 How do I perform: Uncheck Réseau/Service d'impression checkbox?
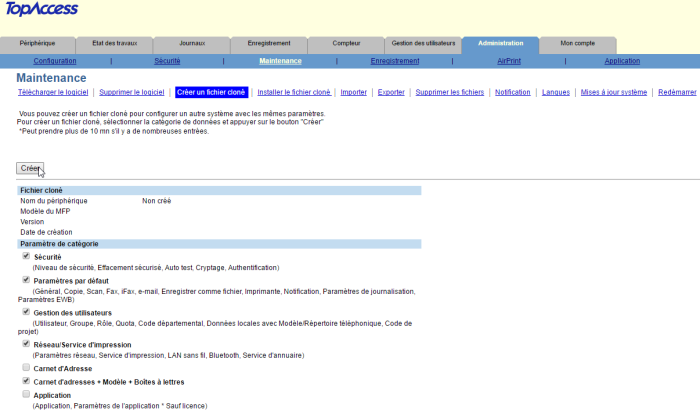26,344
